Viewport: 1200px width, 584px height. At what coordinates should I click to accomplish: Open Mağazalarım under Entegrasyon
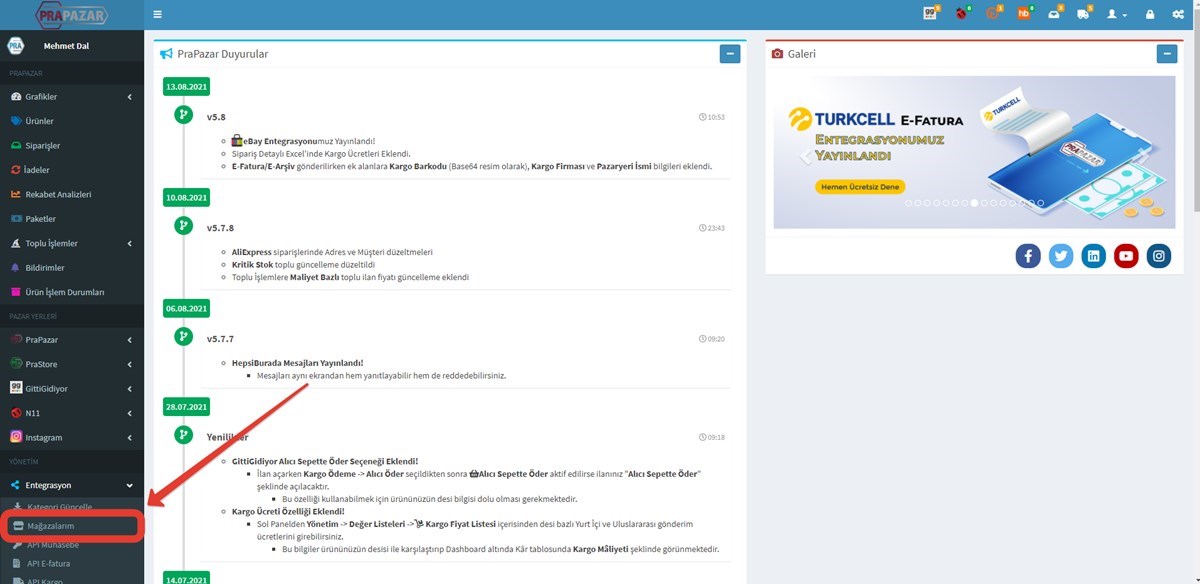tap(72, 525)
